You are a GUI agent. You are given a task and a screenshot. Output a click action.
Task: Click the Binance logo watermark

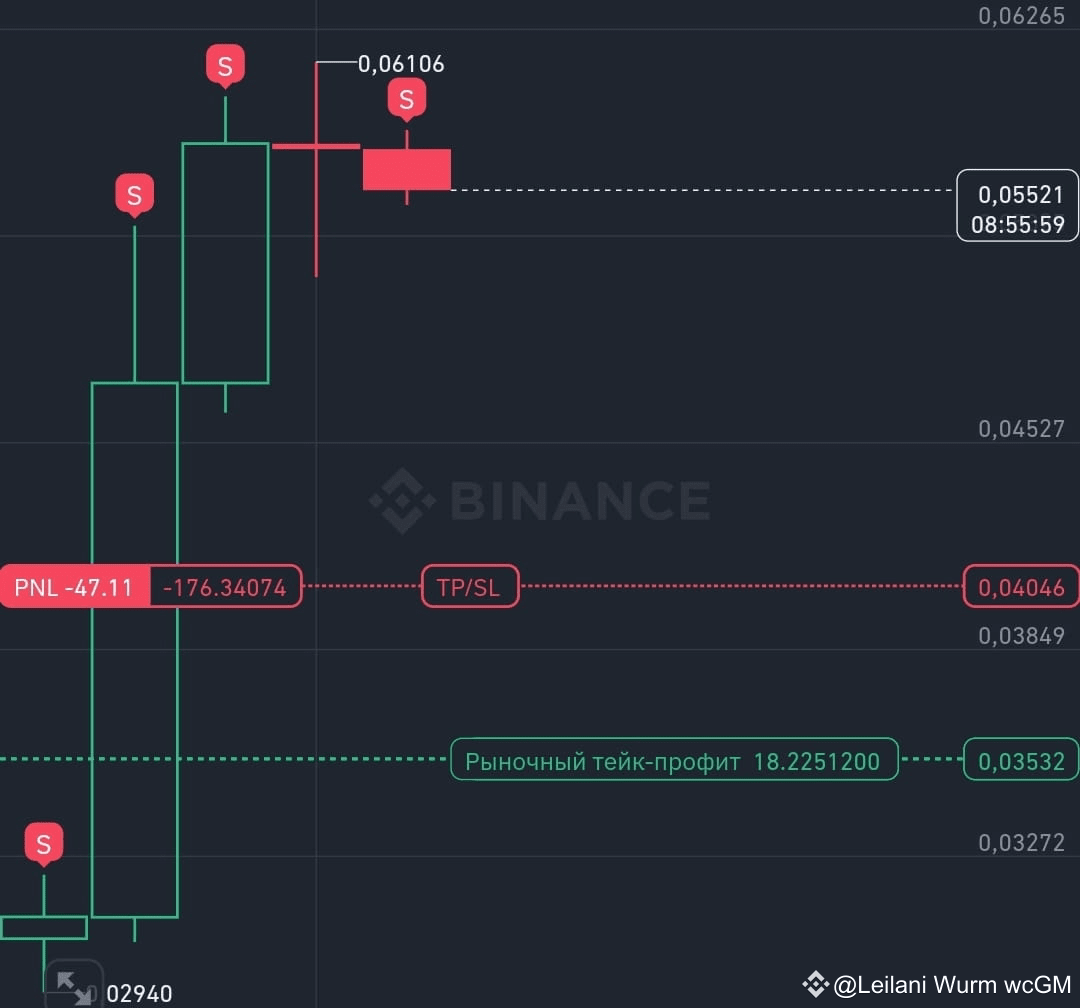[x=540, y=501]
